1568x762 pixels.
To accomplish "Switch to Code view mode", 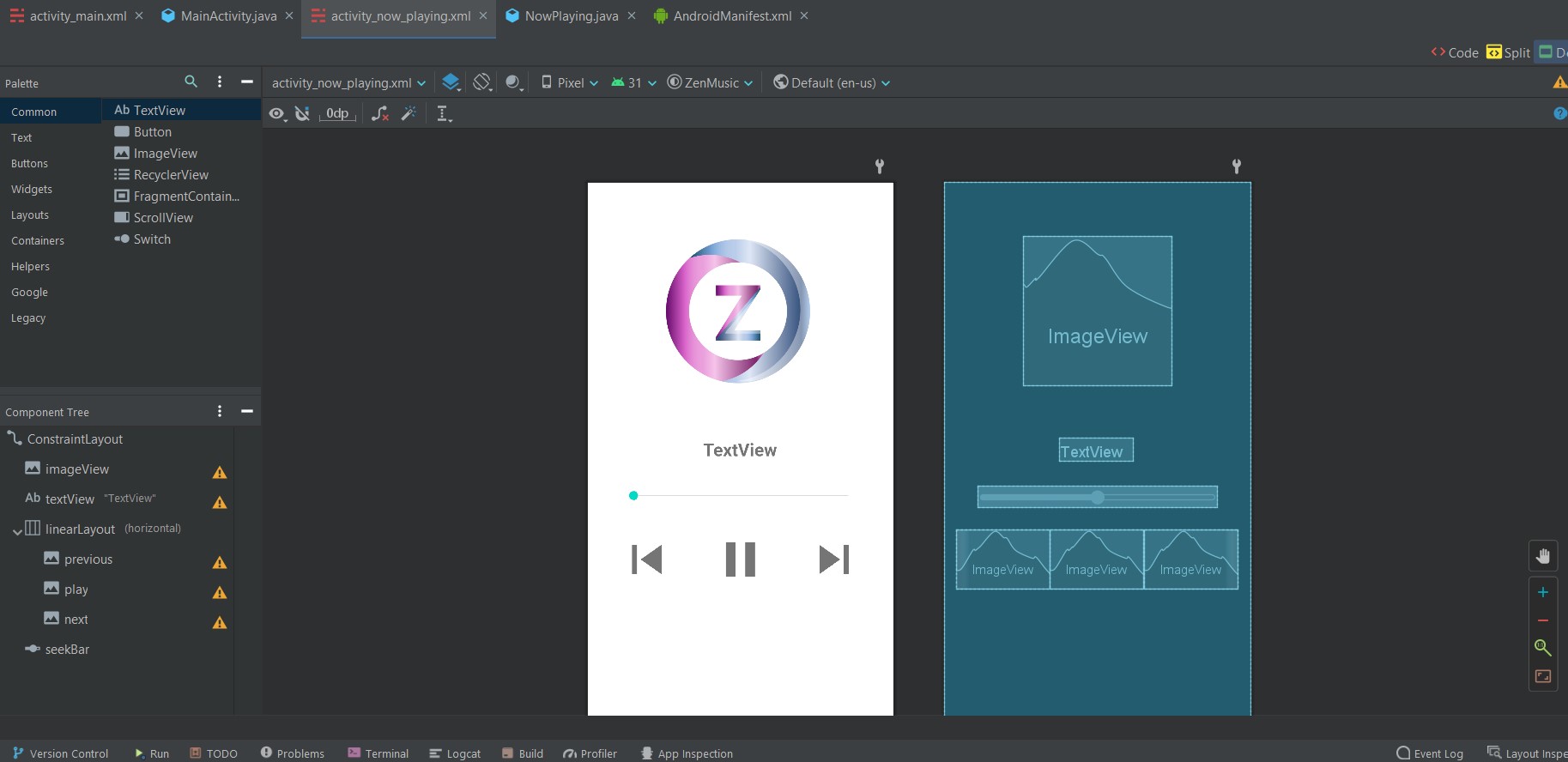I will pyautogui.click(x=1455, y=52).
